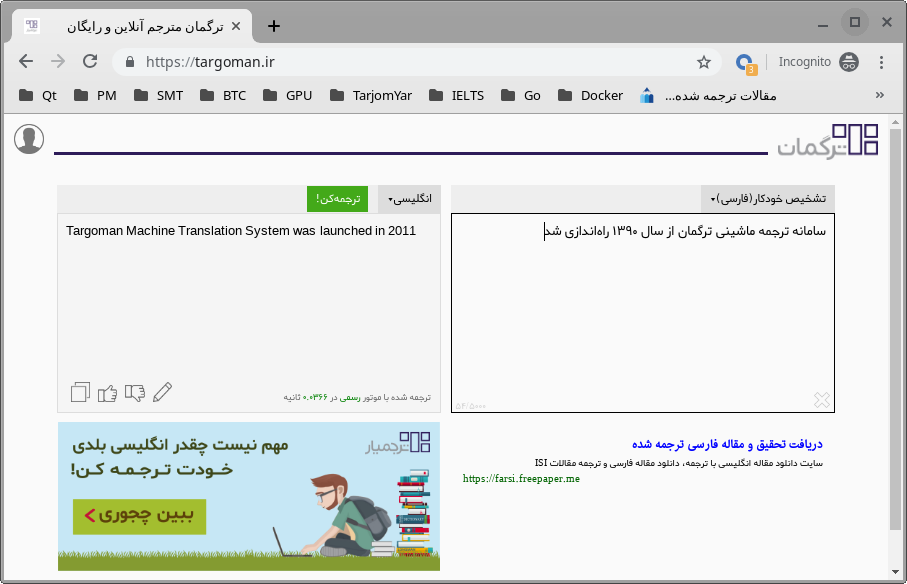Click the scrollbar up arrow

click(x=895, y=123)
